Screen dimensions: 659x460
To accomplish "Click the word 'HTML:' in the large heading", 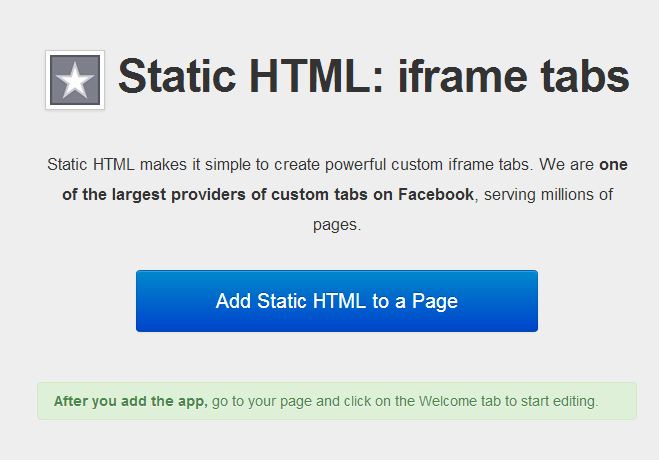I will [316, 76].
